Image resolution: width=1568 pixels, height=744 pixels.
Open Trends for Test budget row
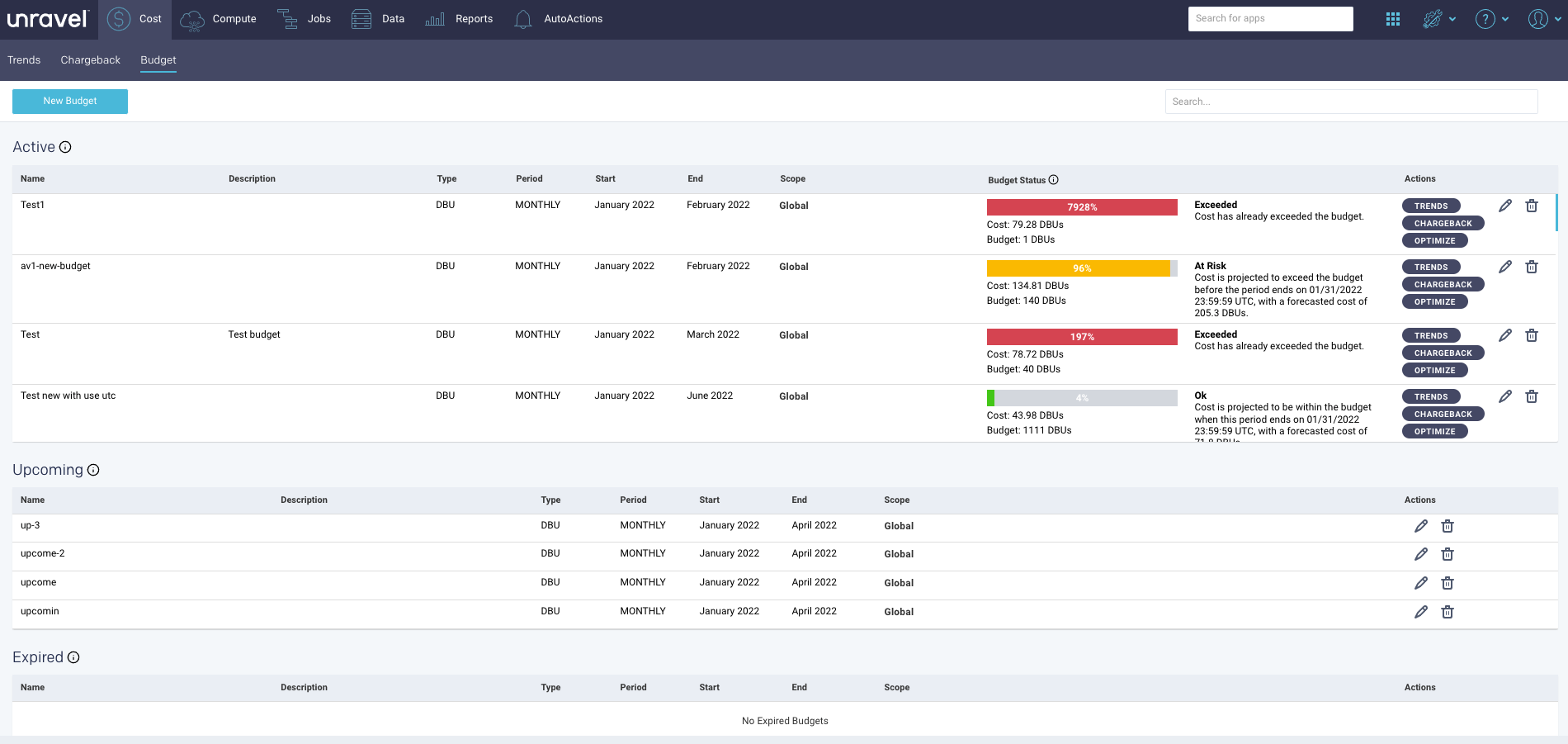click(1431, 336)
